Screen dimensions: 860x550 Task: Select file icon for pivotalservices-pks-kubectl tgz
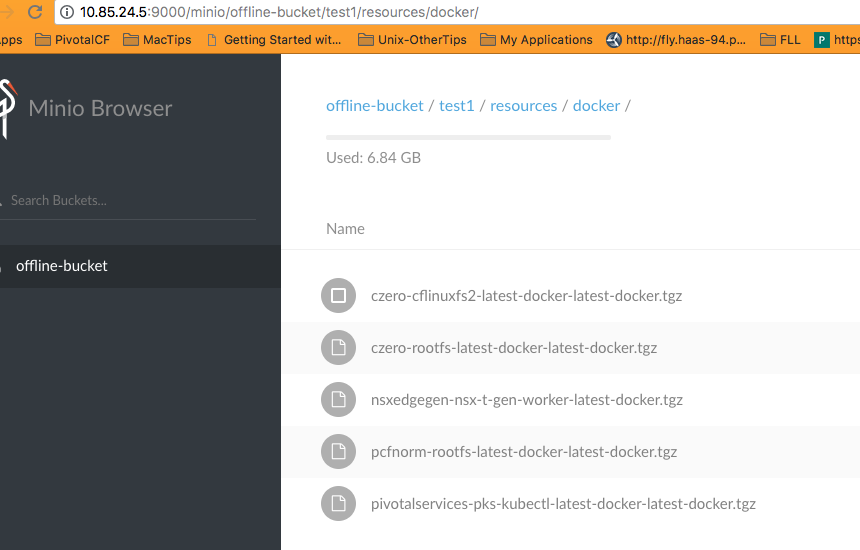(x=338, y=503)
